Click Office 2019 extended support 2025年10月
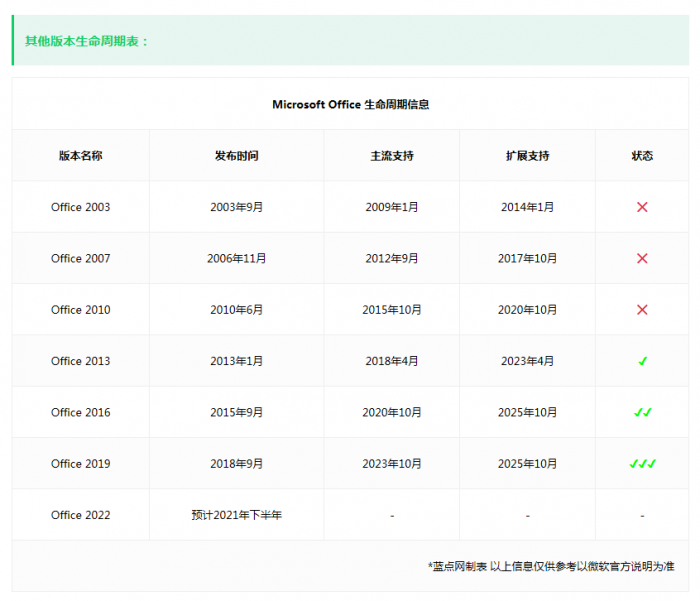Screen dimensions: 700x601 (x=528, y=464)
